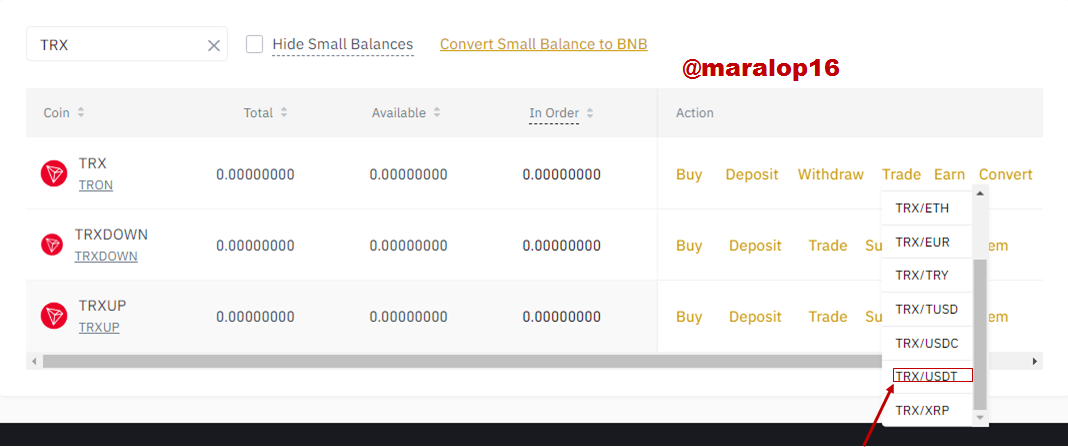The width and height of the screenshot is (1068, 447).
Task: Click TRXUP In Order value 0.00000000
Action: tap(562, 317)
